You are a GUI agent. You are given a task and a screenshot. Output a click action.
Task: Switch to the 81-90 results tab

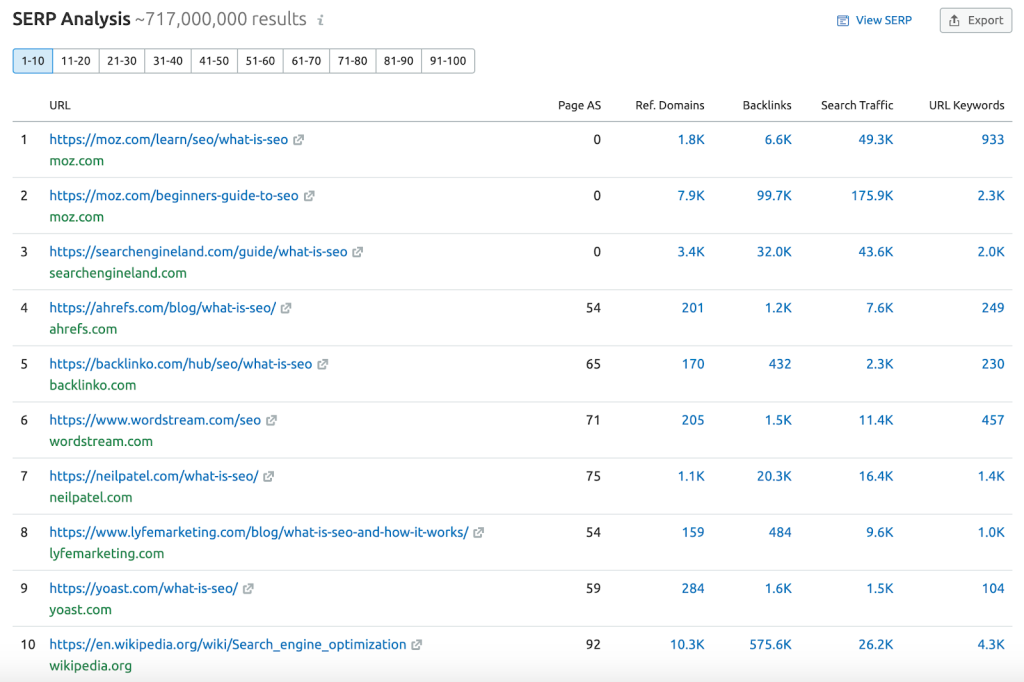tap(398, 61)
